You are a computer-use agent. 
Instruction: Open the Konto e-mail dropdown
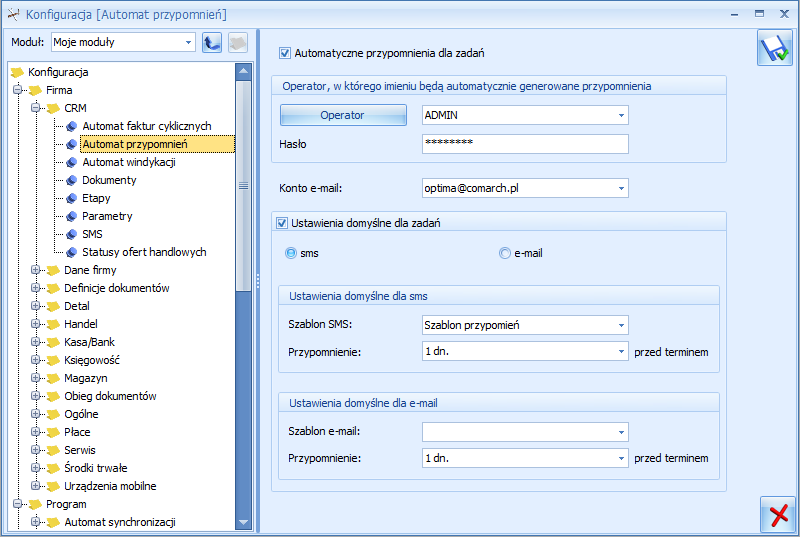click(621, 188)
